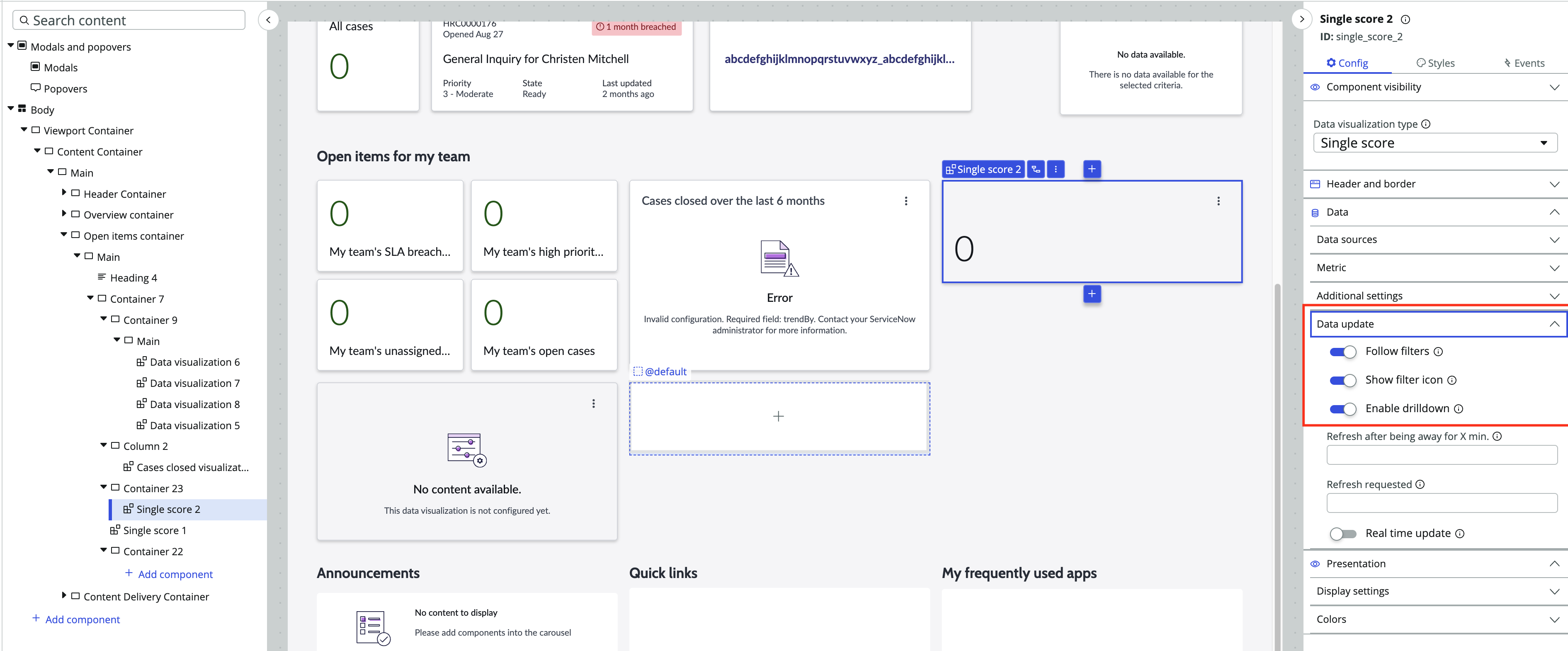Click info icon for Refresh after being away
This screenshot has width=1568, height=651.
(1498, 437)
